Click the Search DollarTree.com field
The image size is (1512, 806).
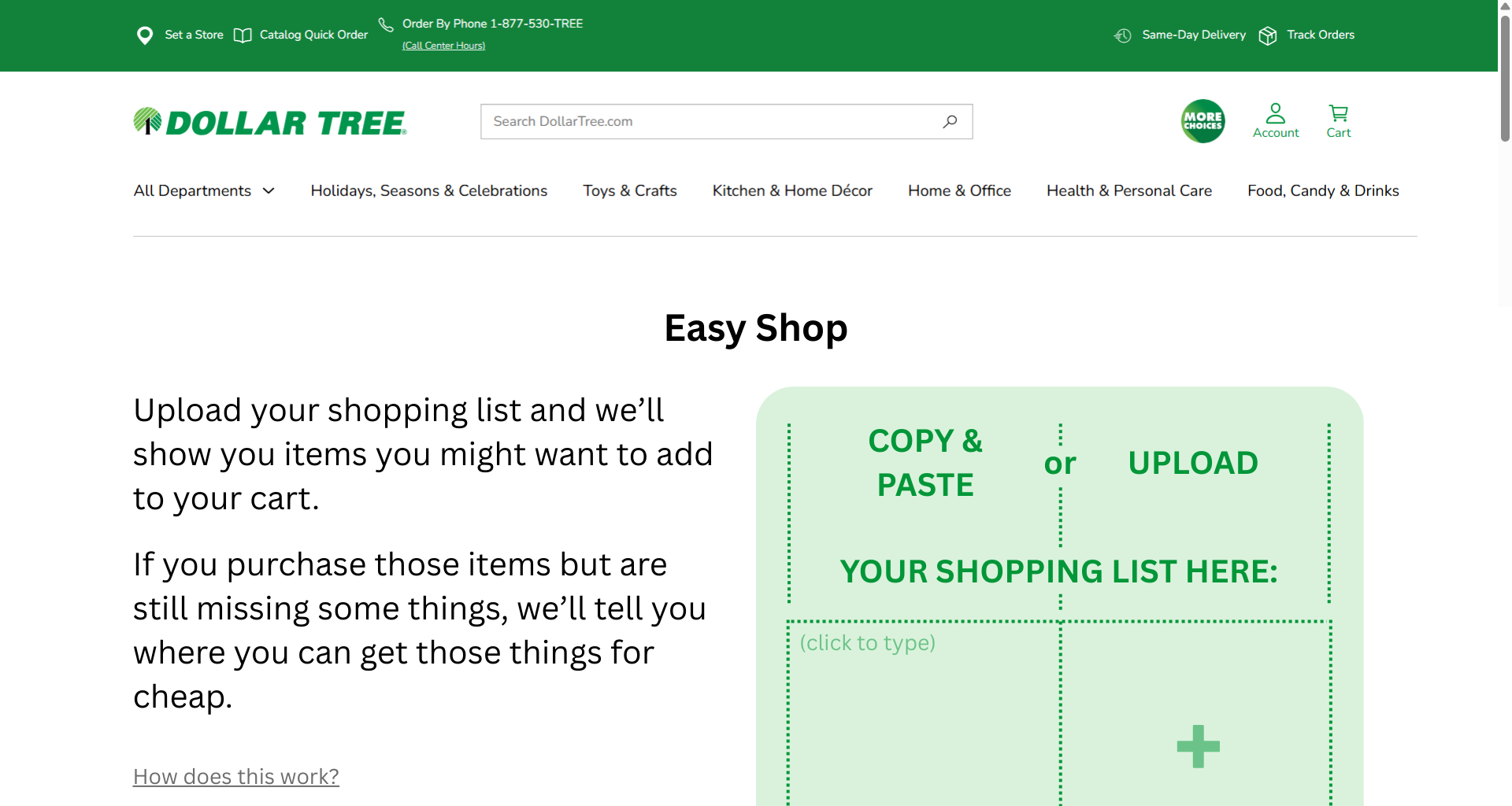(726, 121)
